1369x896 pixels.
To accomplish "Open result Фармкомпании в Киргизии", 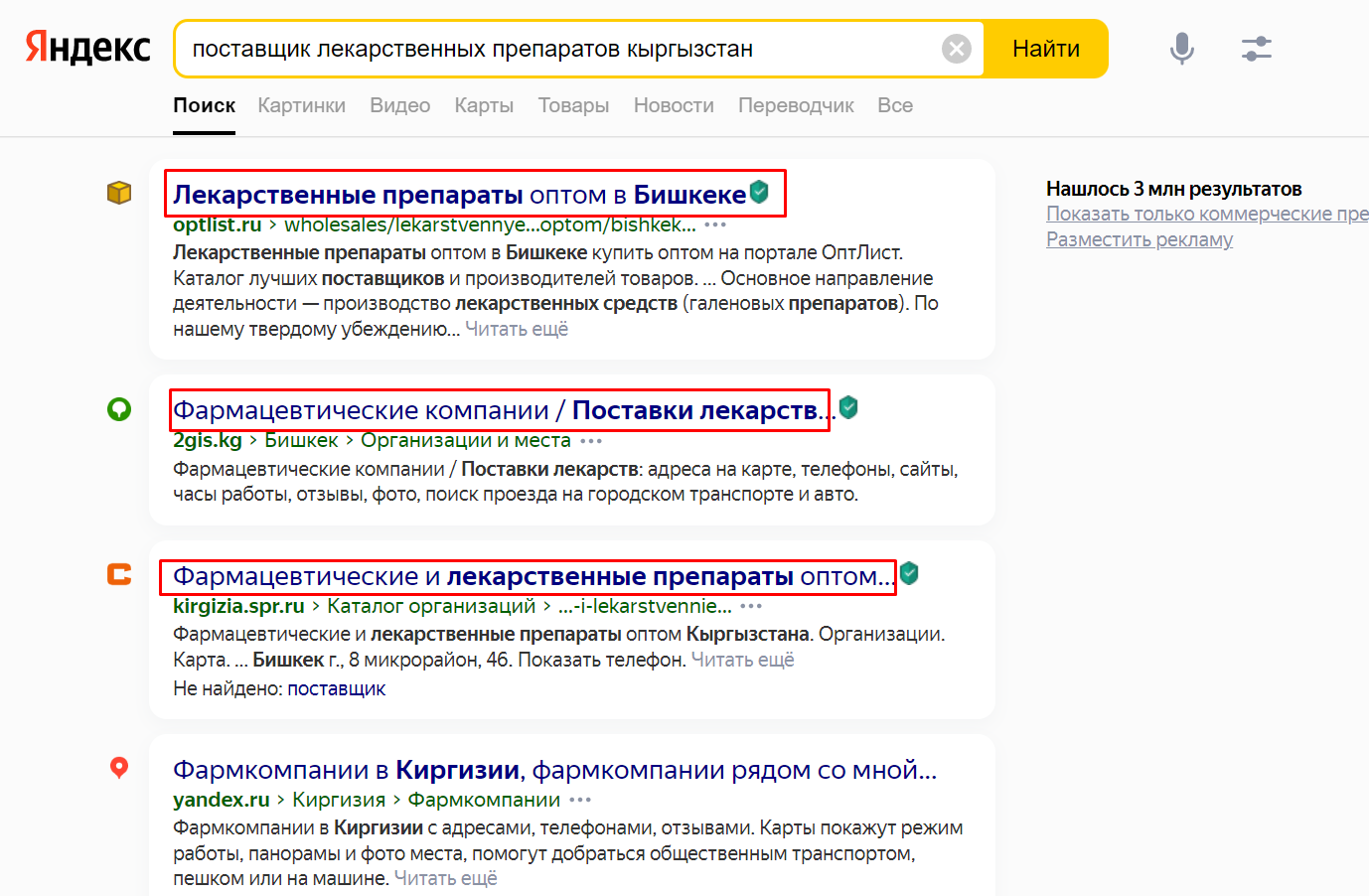I will 554,769.
